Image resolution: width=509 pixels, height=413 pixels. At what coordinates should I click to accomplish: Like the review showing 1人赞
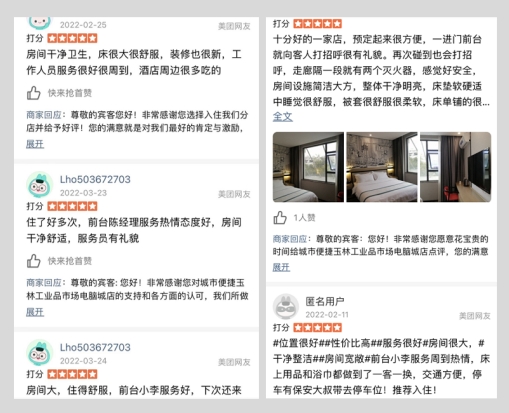280,218
